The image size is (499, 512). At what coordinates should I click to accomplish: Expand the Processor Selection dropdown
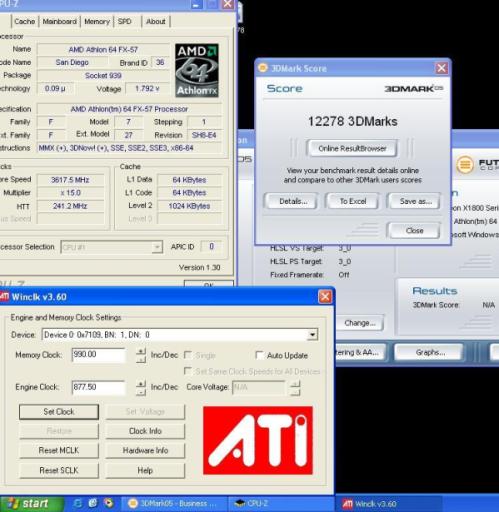(157, 247)
